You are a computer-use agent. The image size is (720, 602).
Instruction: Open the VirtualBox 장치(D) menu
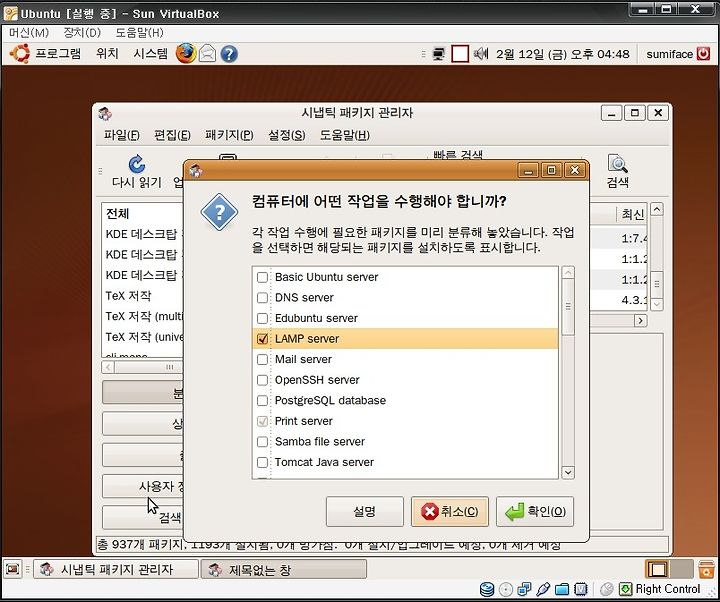click(x=82, y=33)
